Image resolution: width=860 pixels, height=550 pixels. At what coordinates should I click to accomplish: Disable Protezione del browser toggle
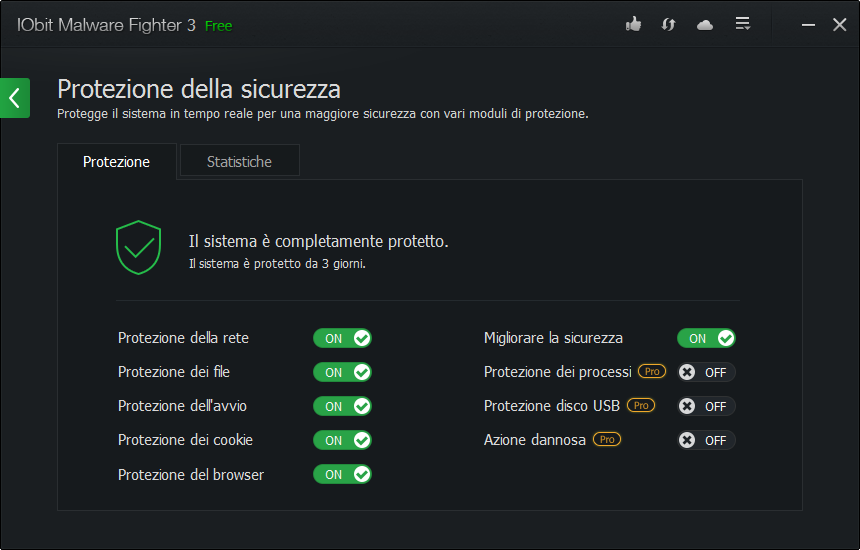(x=342, y=474)
